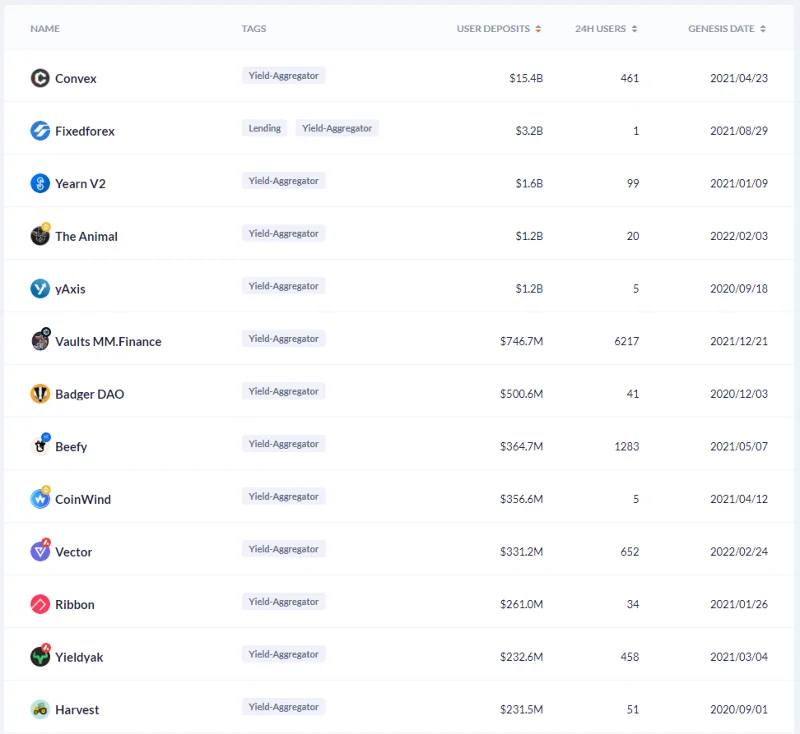The width and height of the screenshot is (800, 734).
Task: Click the Lending tag on Fixedforex
Action: pos(264,128)
